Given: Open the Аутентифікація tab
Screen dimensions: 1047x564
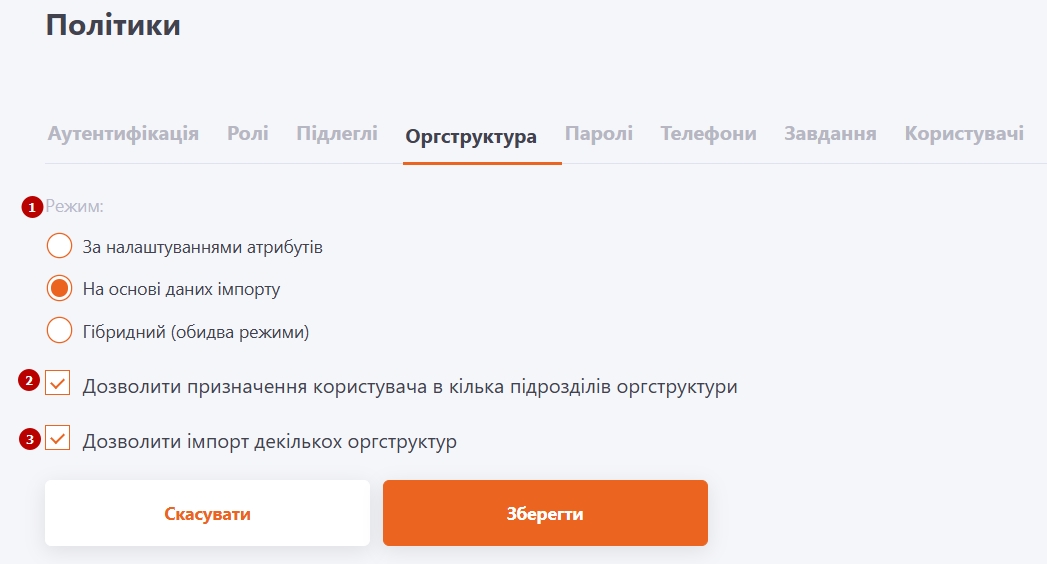Looking at the screenshot, I should point(123,134).
